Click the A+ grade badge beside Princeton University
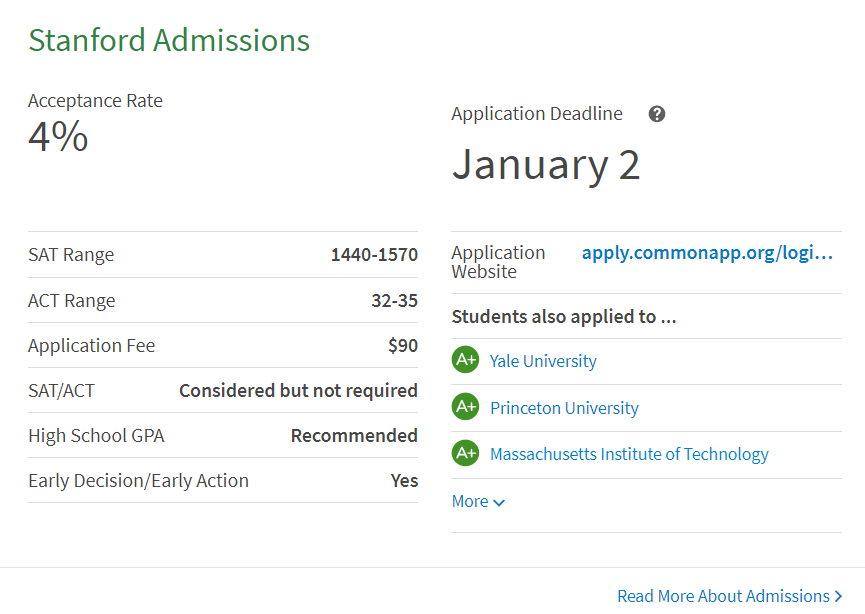 click(x=465, y=407)
